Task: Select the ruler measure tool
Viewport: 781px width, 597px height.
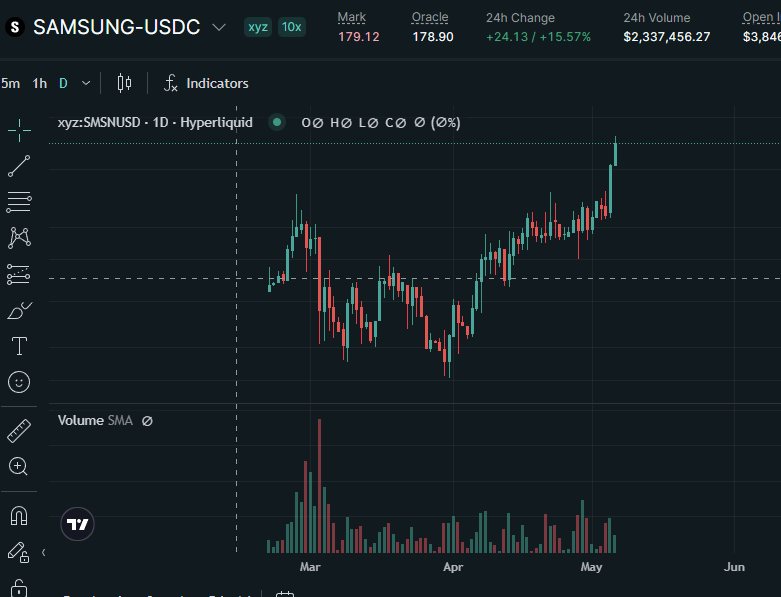Action: pyautogui.click(x=19, y=431)
